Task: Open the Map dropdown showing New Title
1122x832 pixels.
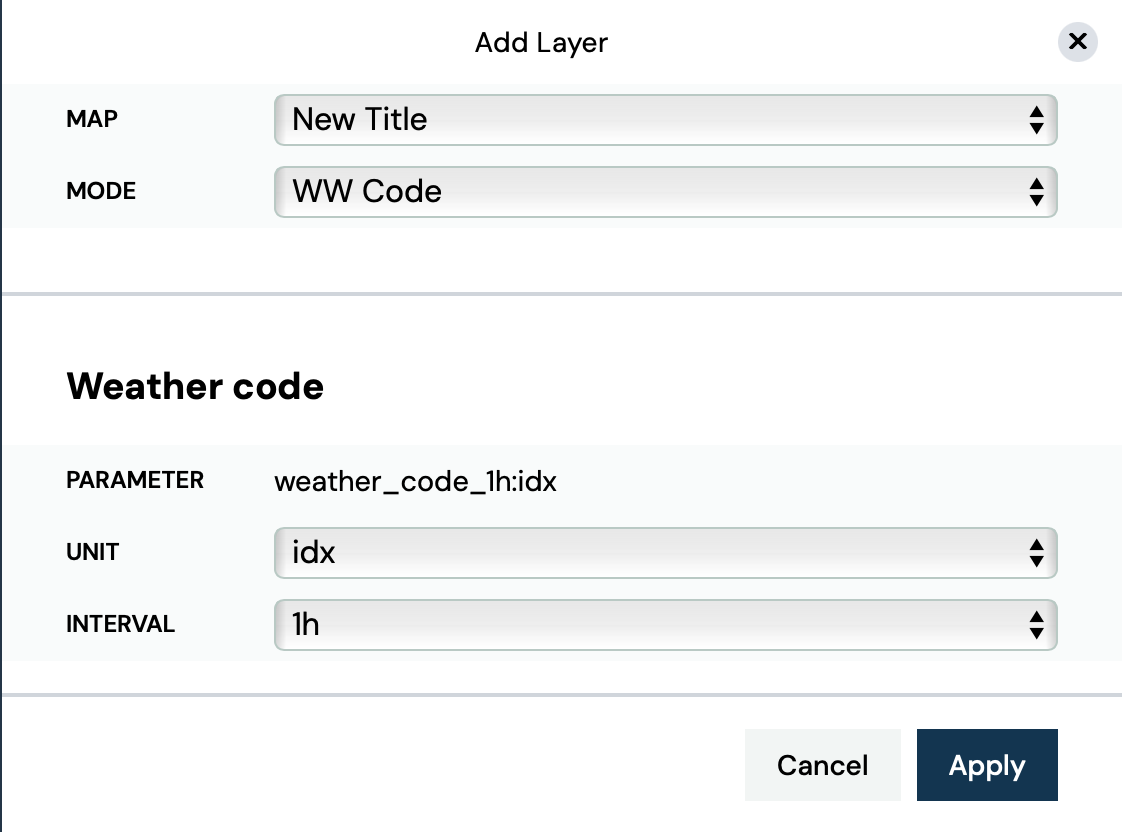Action: coord(650,120)
